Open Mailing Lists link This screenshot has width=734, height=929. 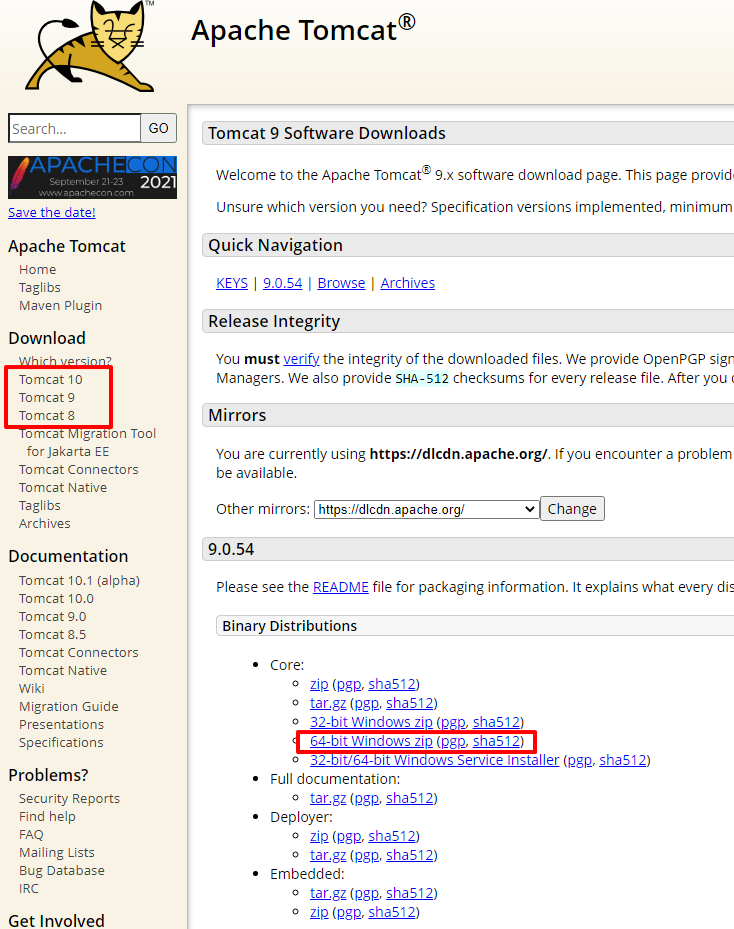[x=57, y=853]
